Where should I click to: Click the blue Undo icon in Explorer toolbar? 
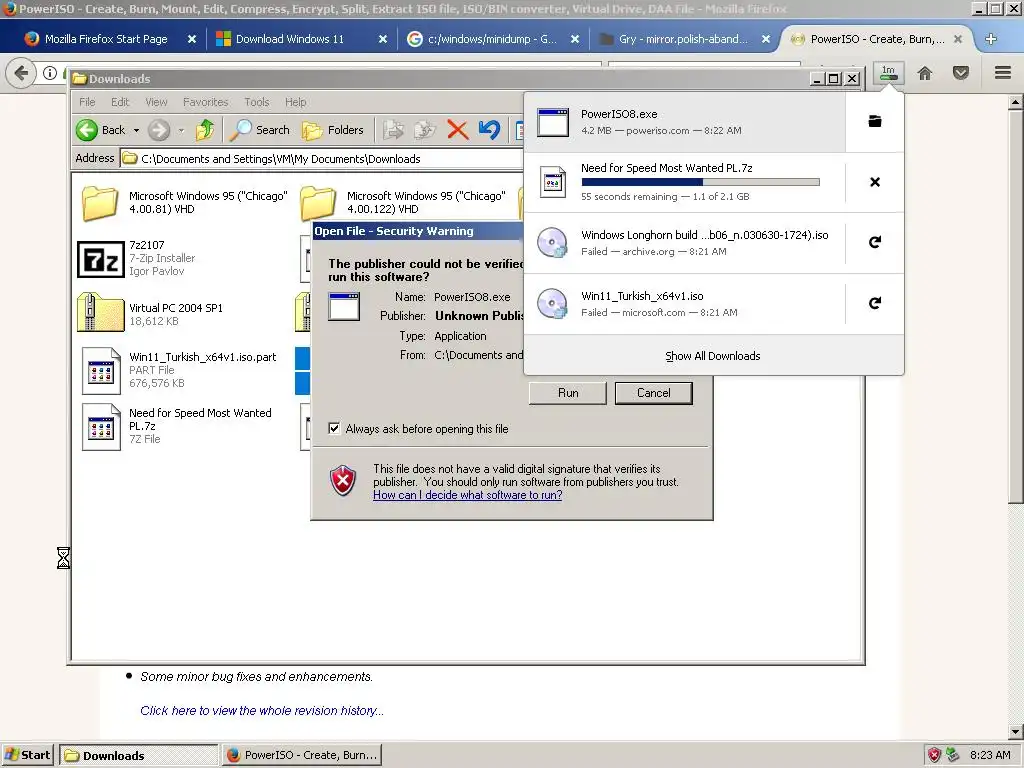[x=488, y=130]
